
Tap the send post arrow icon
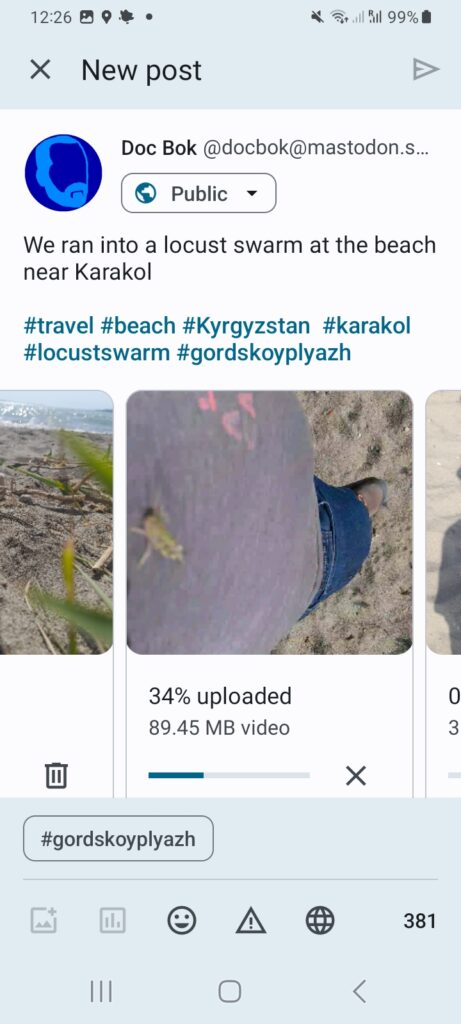(425, 69)
